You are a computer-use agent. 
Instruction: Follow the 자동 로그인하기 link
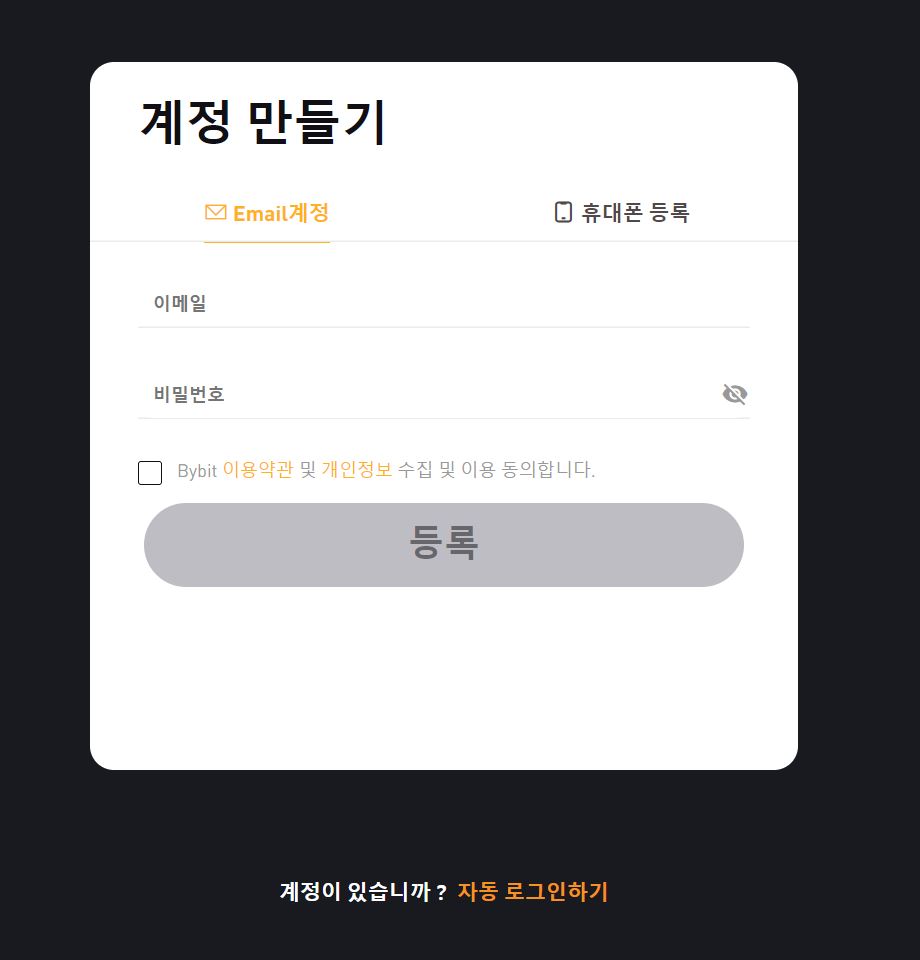[x=533, y=891]
